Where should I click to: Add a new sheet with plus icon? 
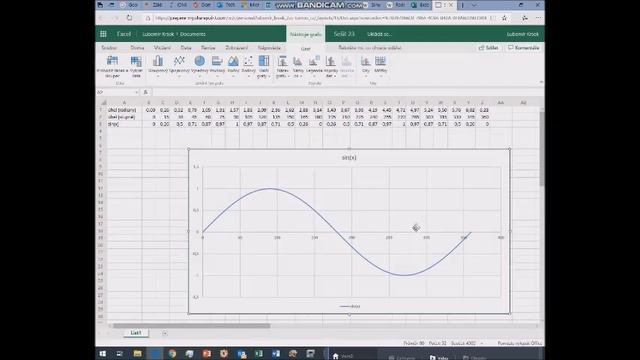click(x=164, y=333)
